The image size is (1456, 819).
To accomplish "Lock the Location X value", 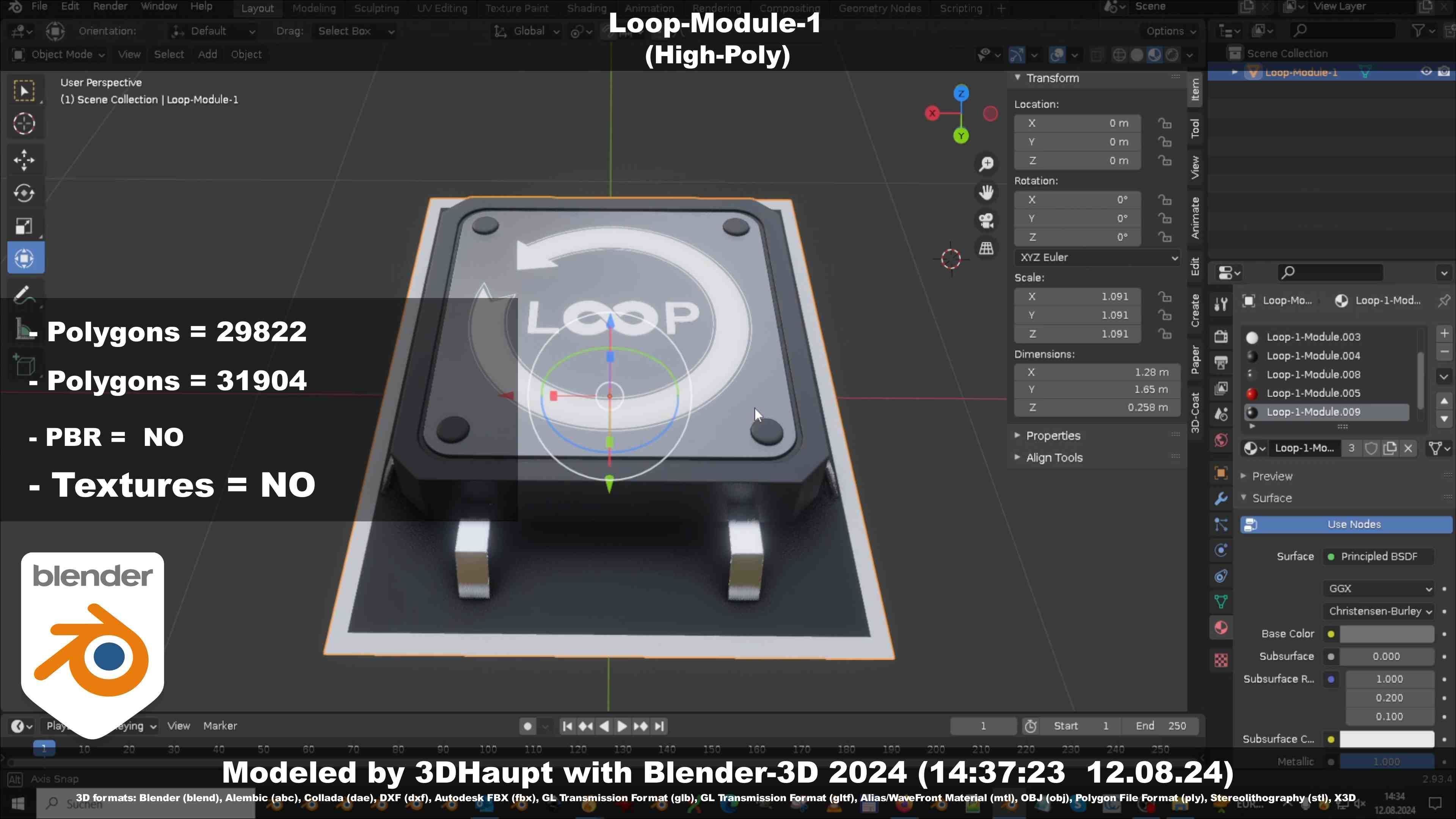I will pos(1164,123).
